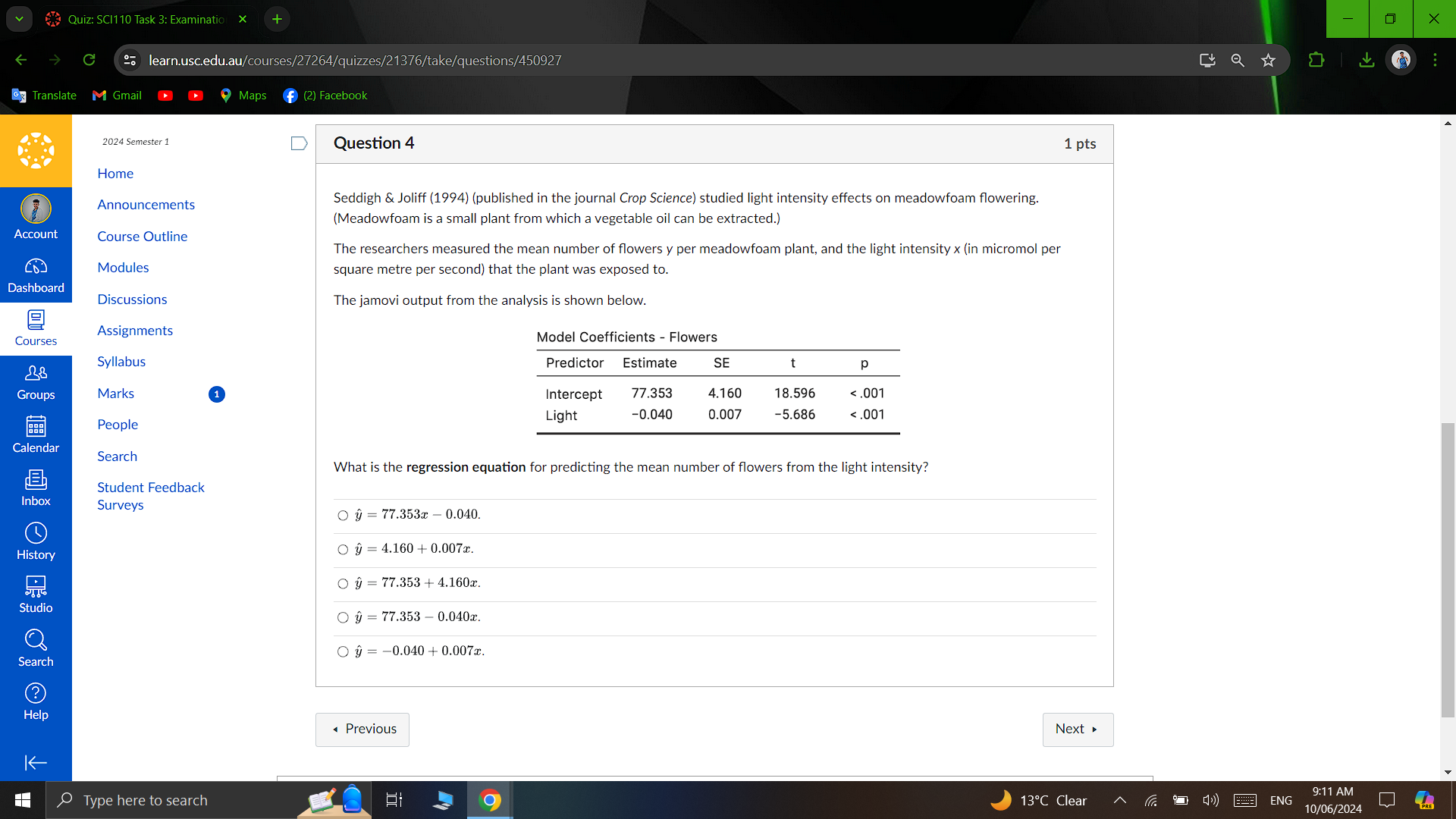Open the Canvas Inbox
This screenshot has height=819, width=1456.
(x=36, y=486)
